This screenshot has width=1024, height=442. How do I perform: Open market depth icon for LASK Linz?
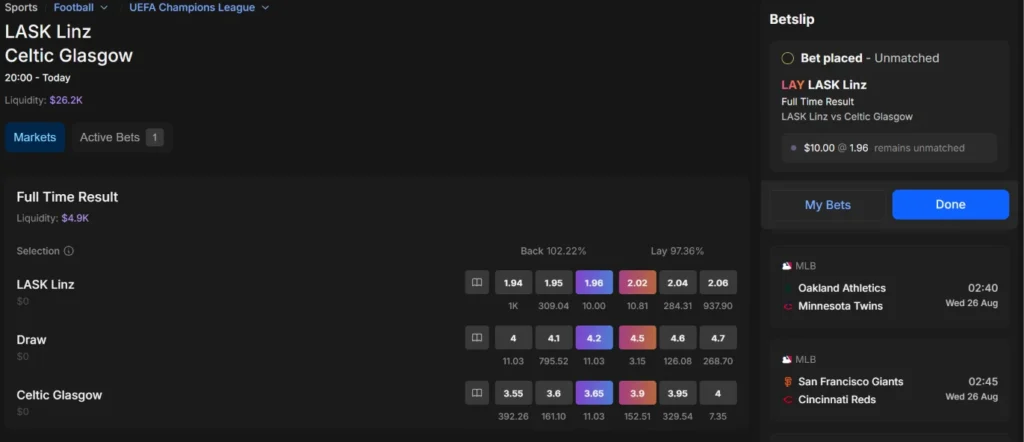coord(477,282)
